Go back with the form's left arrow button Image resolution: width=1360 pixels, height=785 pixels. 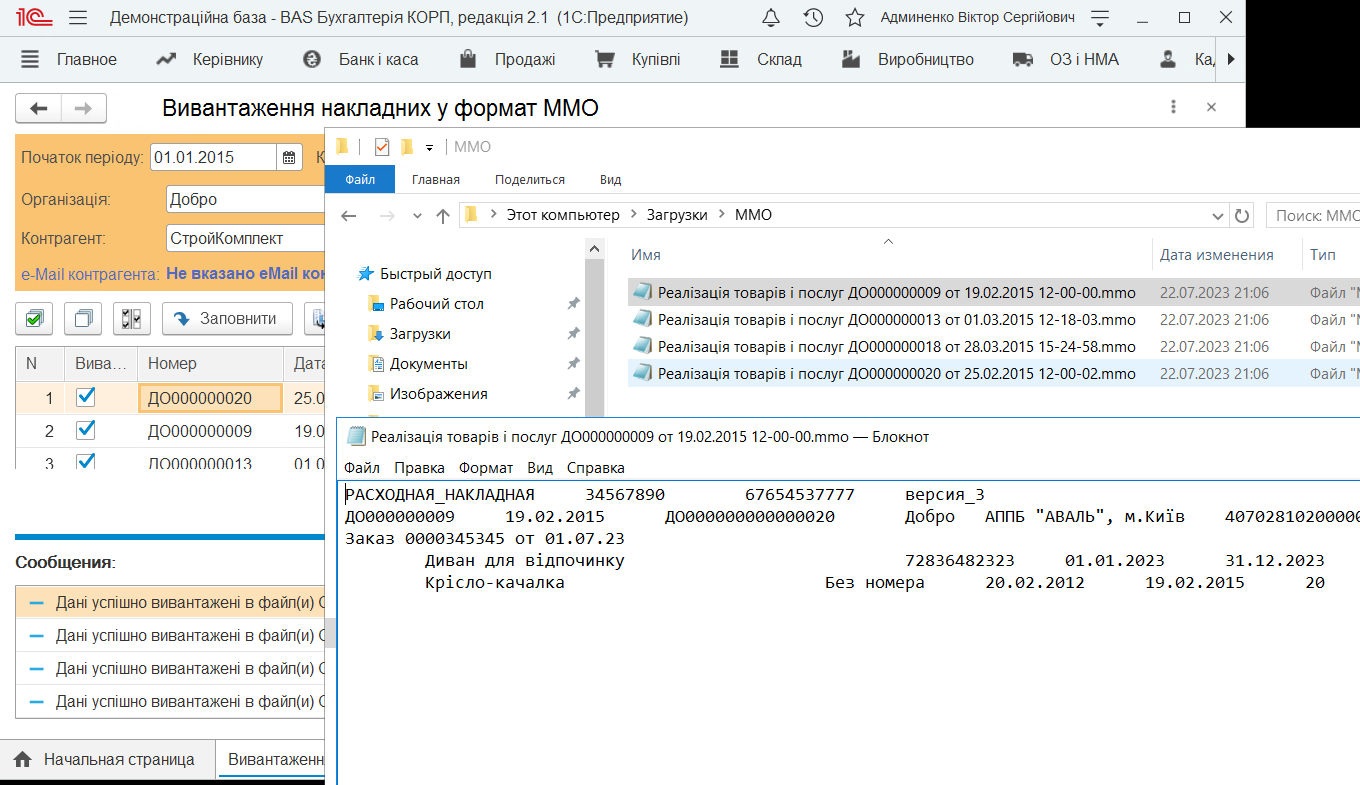point(39,108)
